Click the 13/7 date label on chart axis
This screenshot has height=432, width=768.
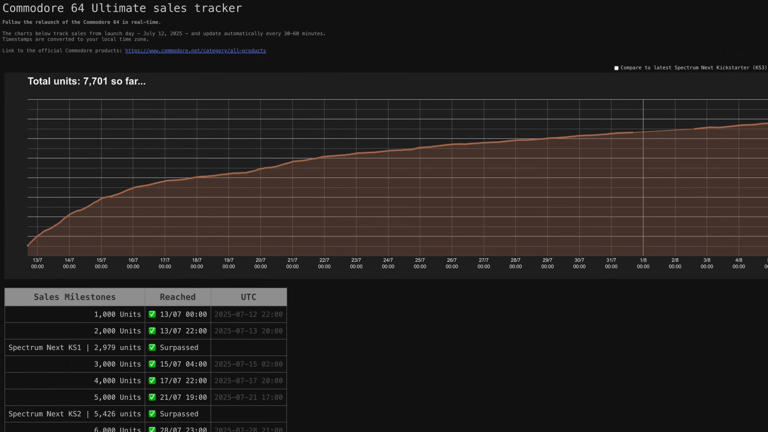tap(37, 263)
